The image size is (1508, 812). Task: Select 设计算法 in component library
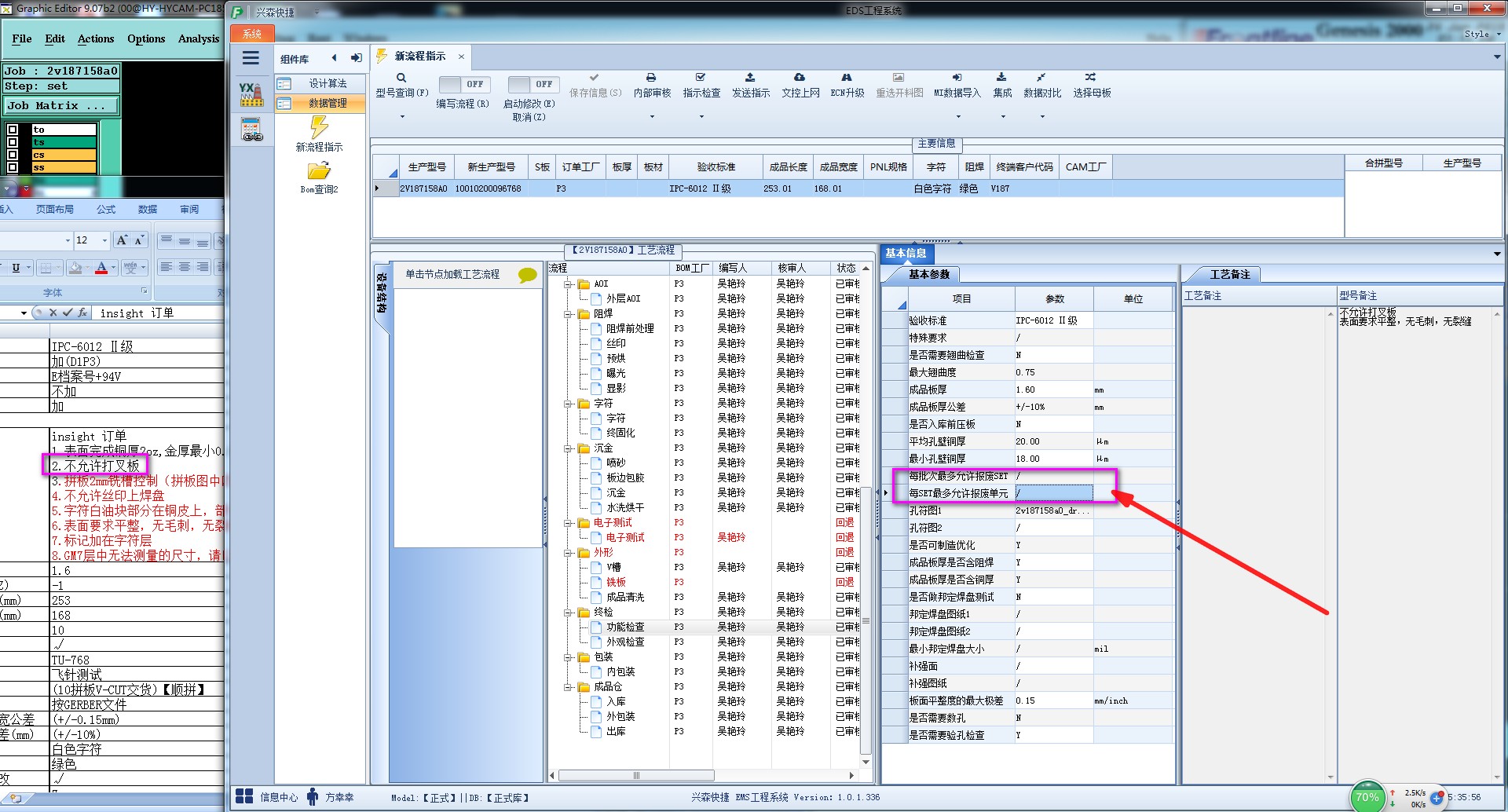[x=320, y=83]
